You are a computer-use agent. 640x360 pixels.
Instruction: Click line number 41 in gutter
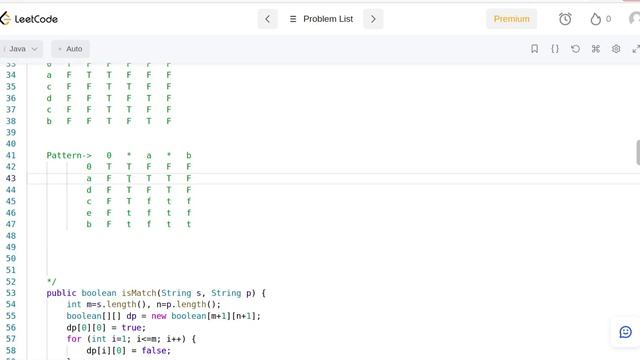click(11, 156)
